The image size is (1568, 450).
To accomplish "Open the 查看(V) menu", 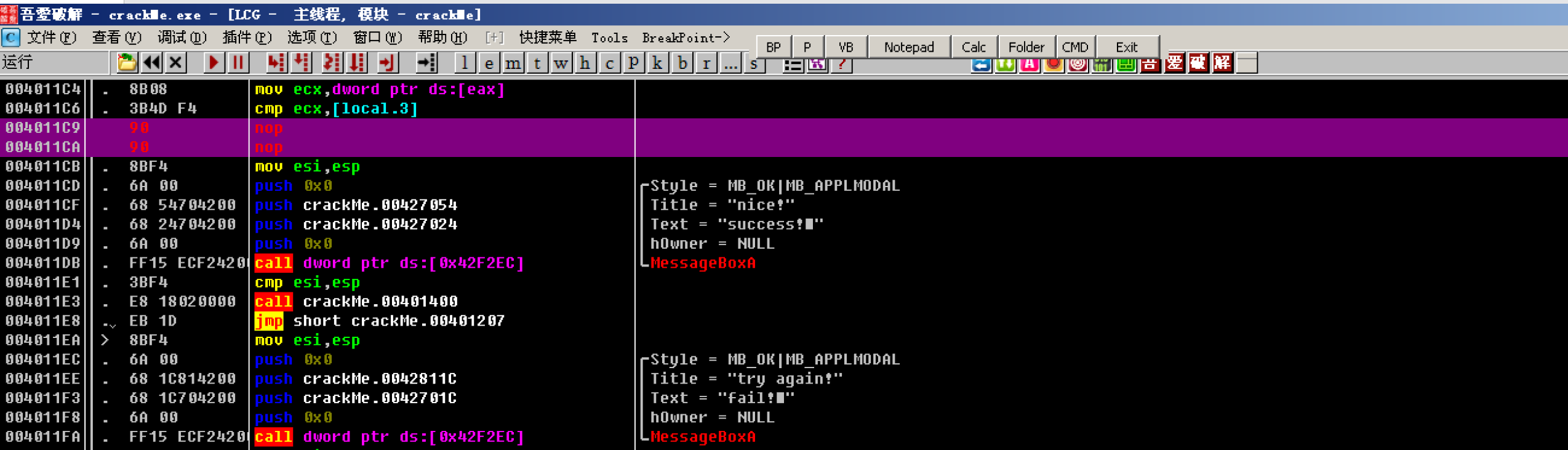I will [x=116, y=38].
